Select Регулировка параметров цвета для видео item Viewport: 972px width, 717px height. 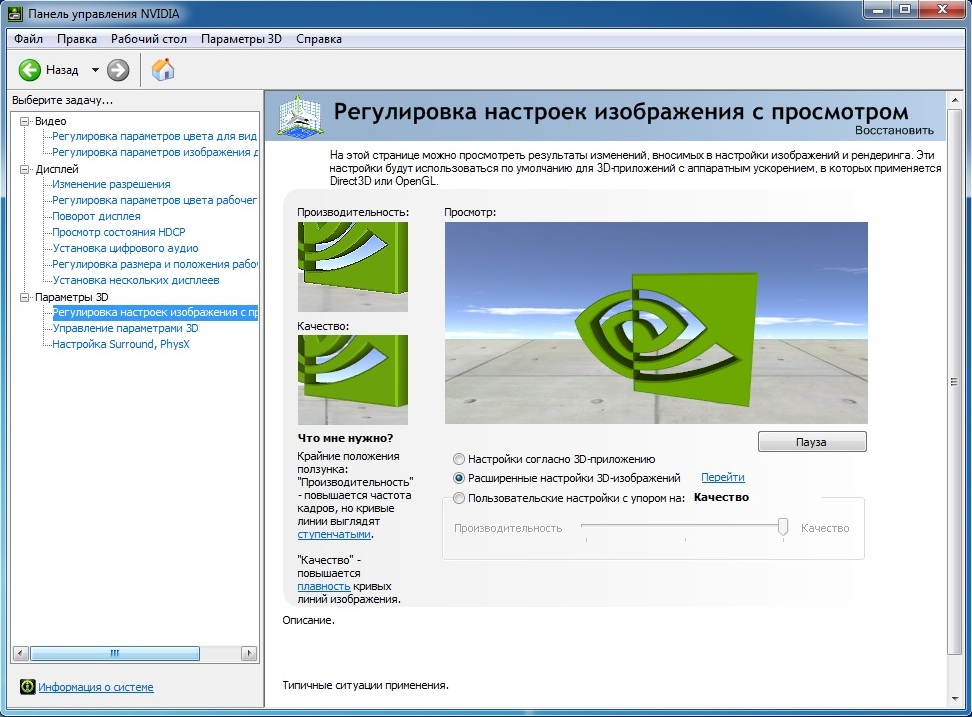[154, 136]
